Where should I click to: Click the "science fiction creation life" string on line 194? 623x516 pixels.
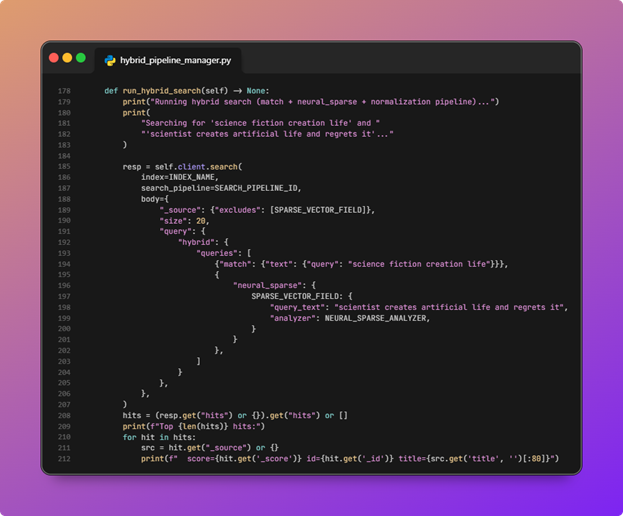tap(419, 264)
